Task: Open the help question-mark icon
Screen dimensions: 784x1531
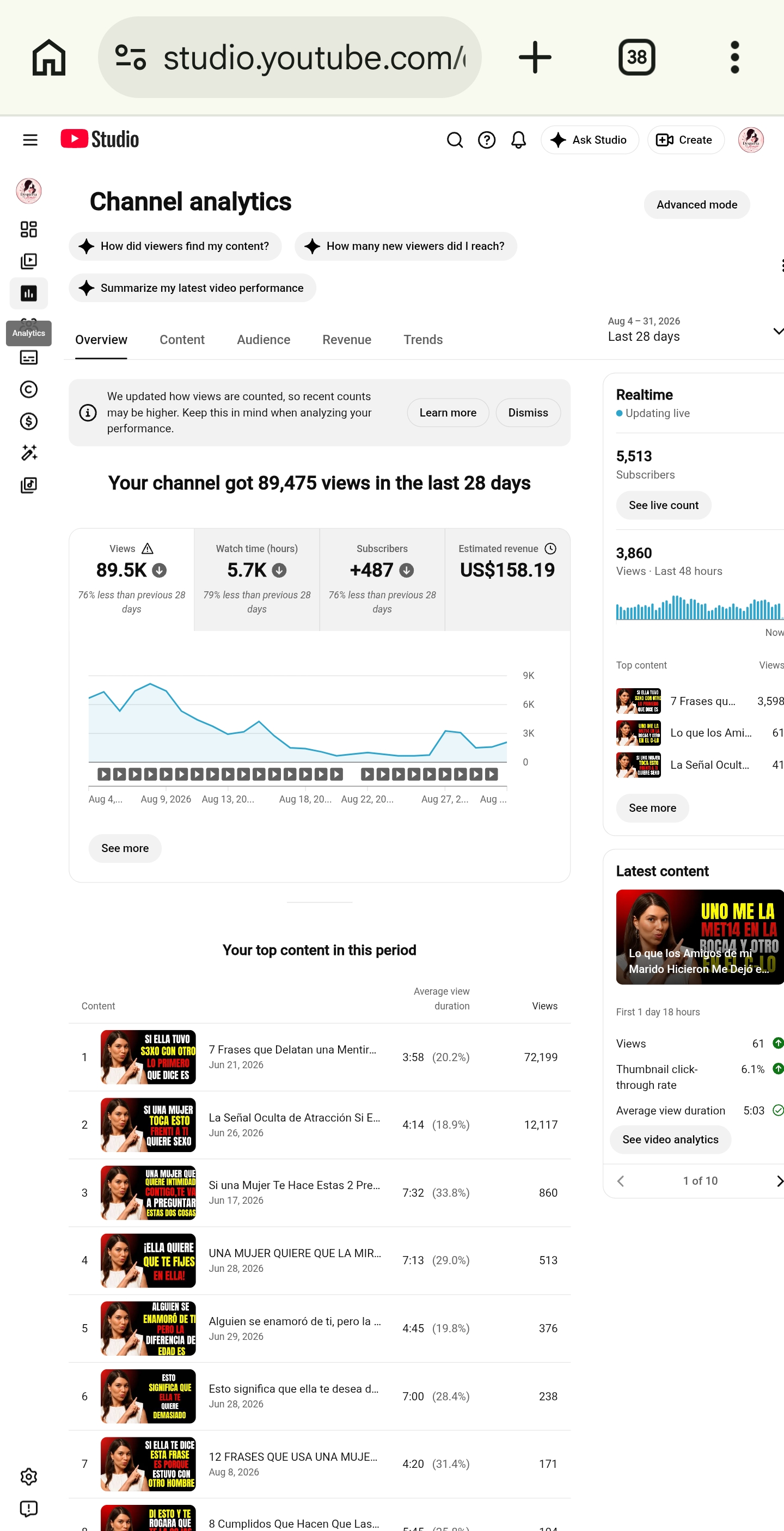Action: 487,140
